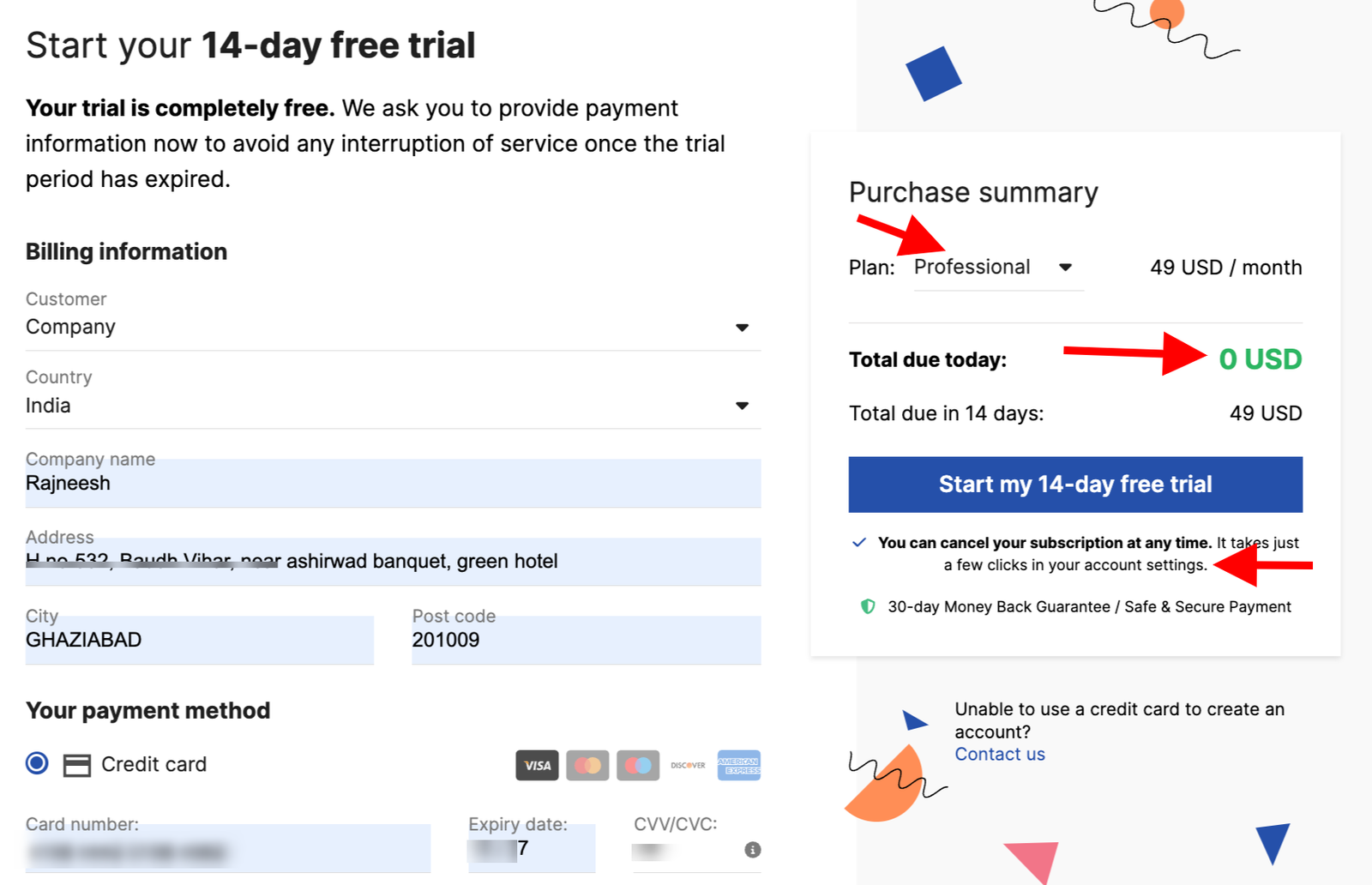The image size is (1372, 885).
Task: Select the Credit card radio button
Action: point(37,763)
